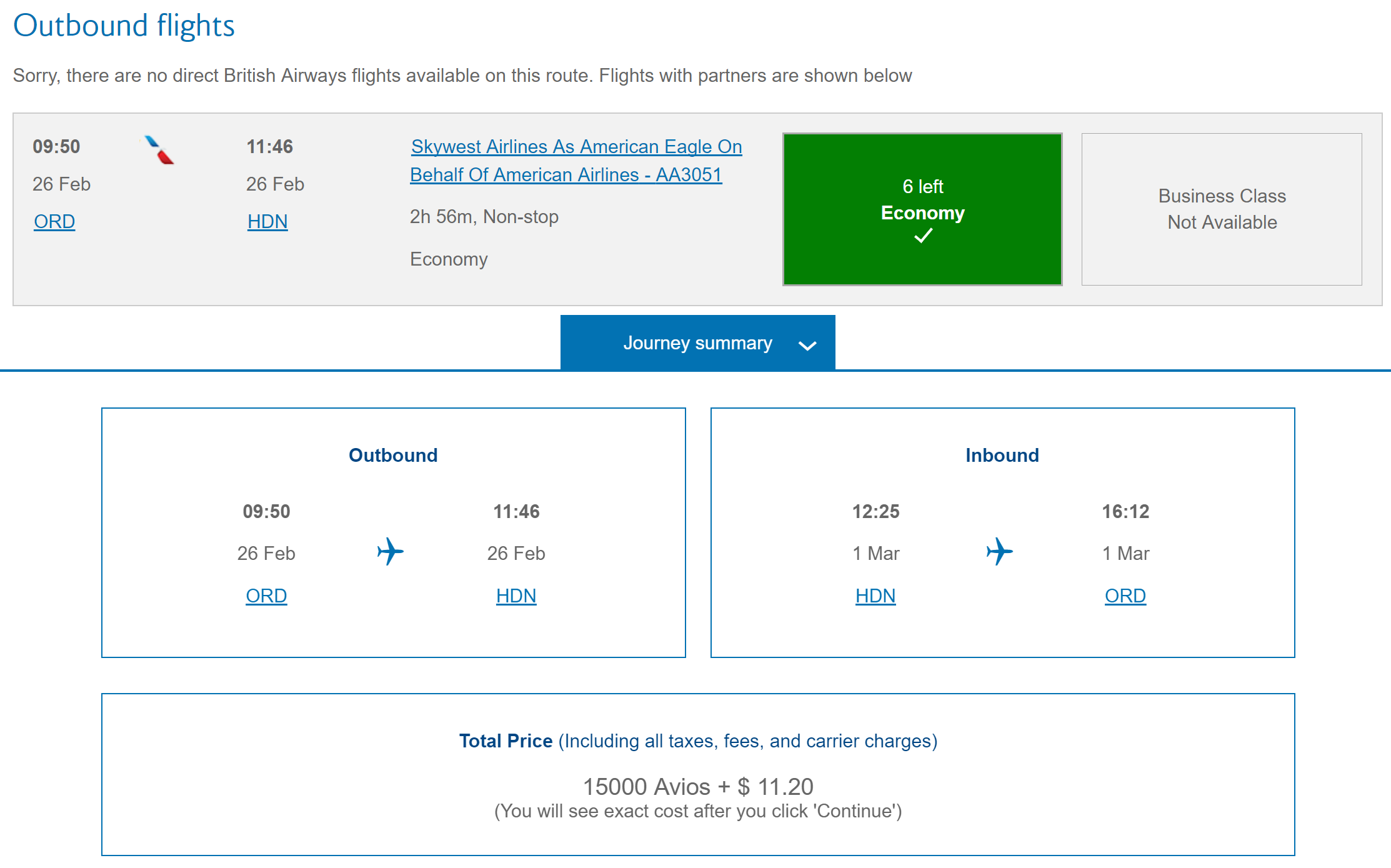Click the Outbound flights page heading
Image resolution: width=1391 pixels, height=868 pixels.
pos(124,26)
